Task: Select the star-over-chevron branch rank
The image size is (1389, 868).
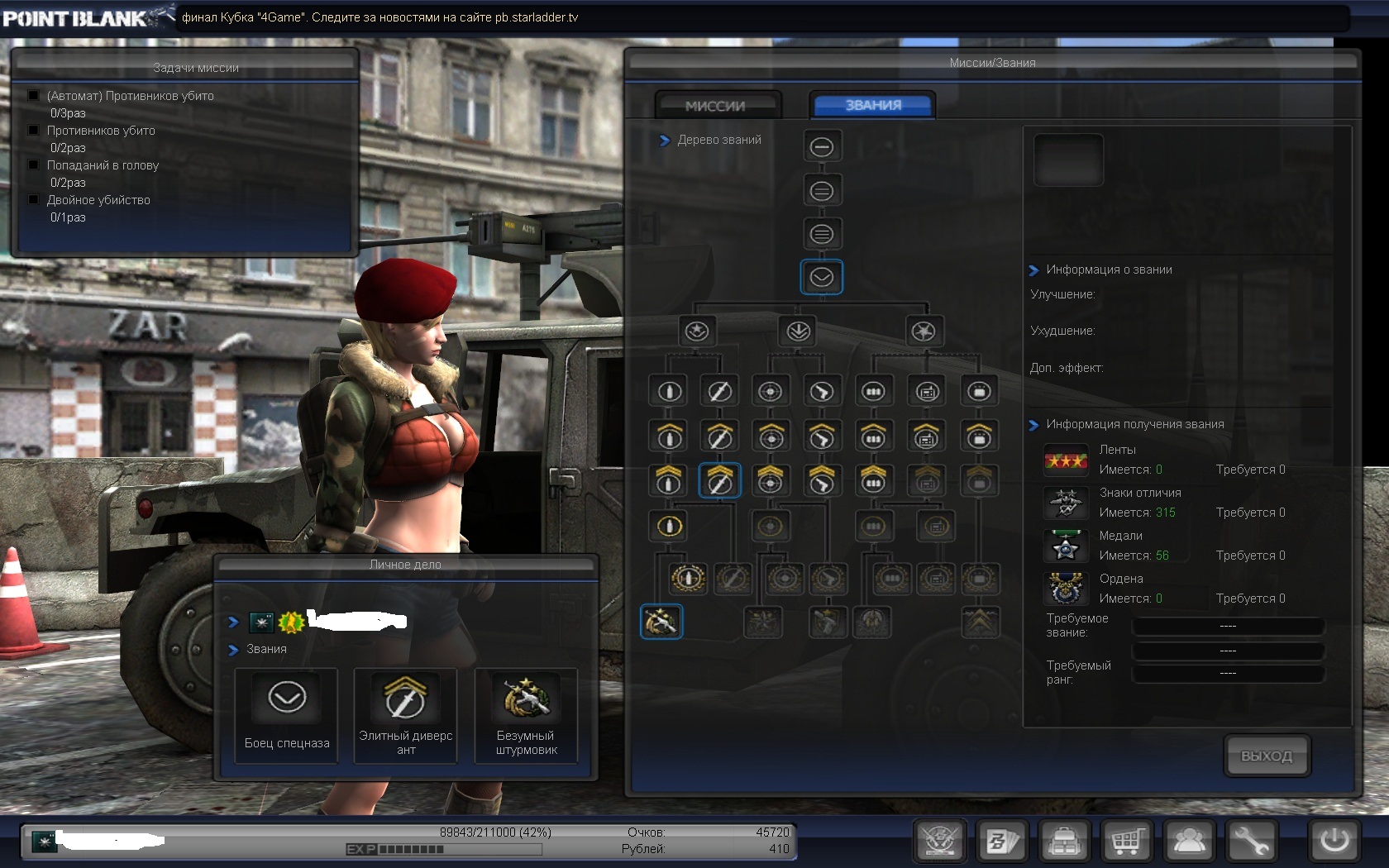Action: 697,331
